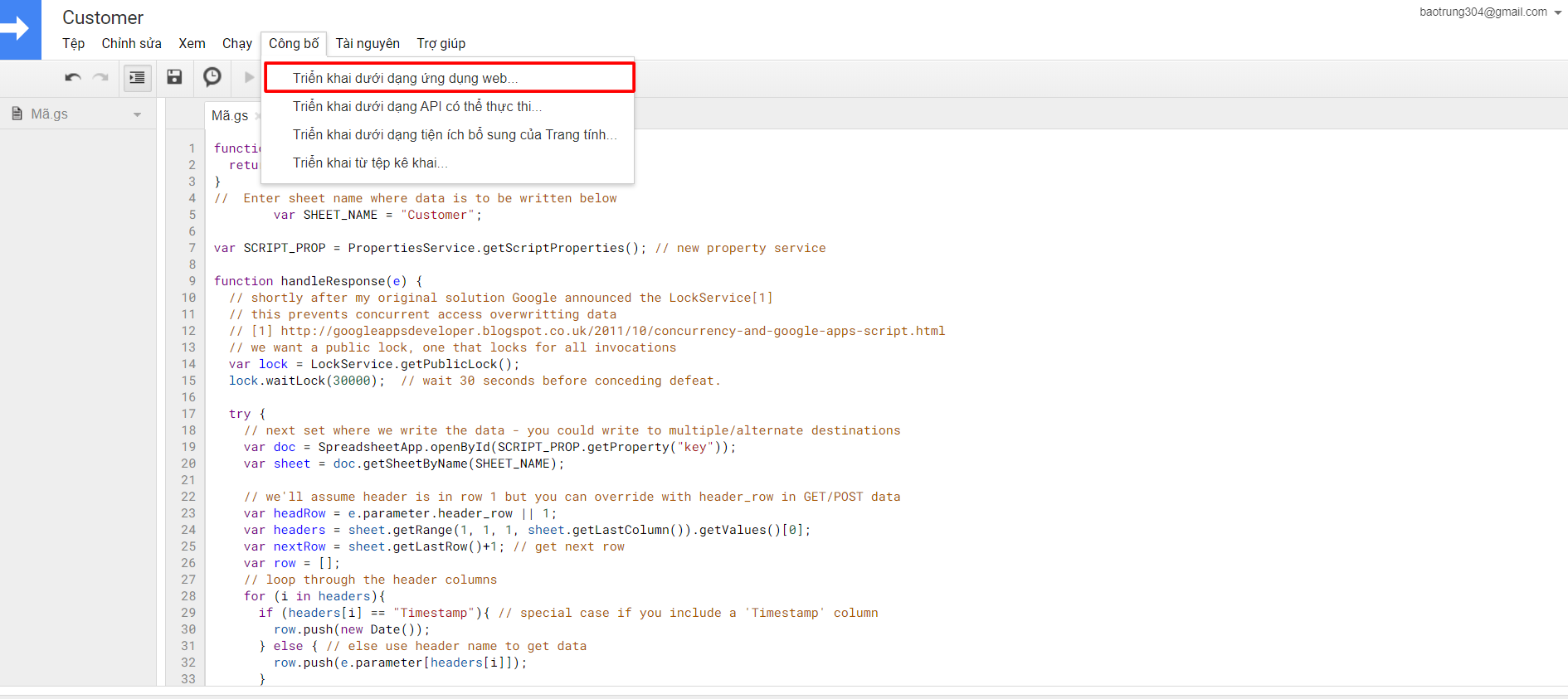This screenshot has height=699, width=1568.
Task: Undo the last edit
Action: click(73, 77)
